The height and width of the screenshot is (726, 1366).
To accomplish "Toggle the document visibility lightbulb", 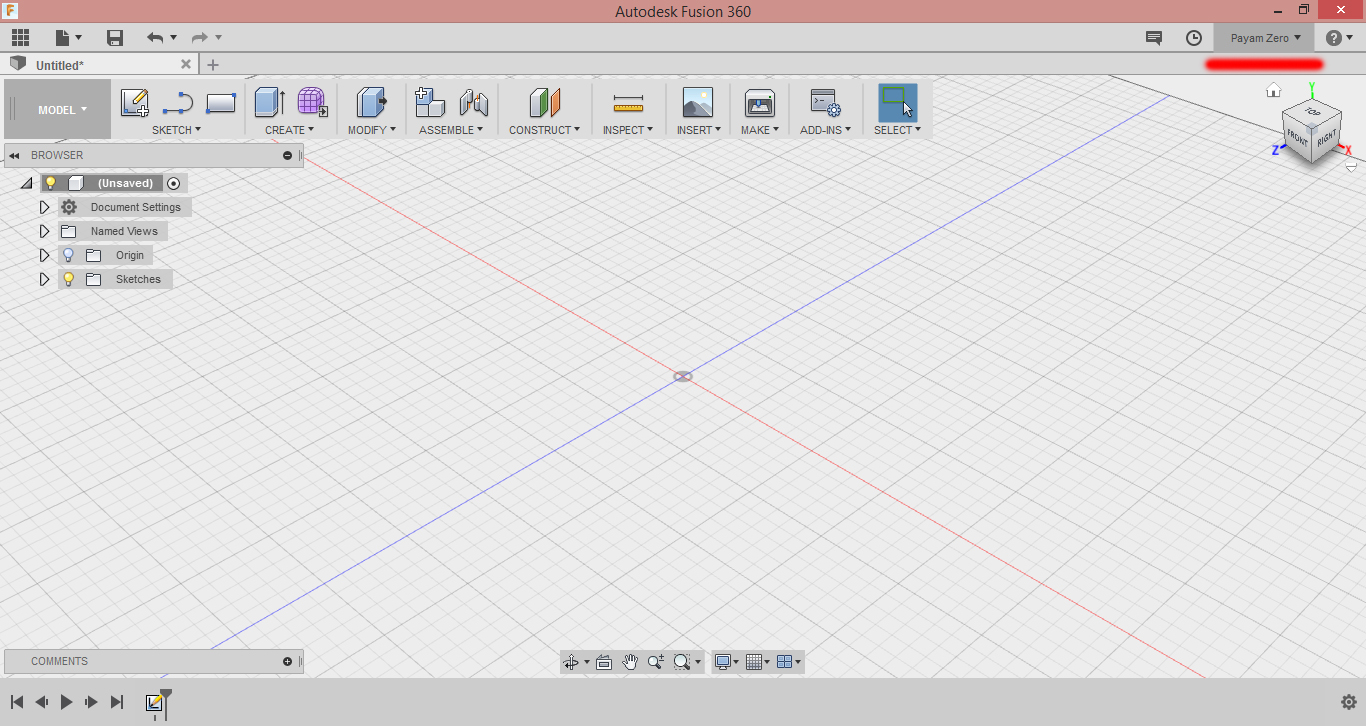I will pos(50,182).
